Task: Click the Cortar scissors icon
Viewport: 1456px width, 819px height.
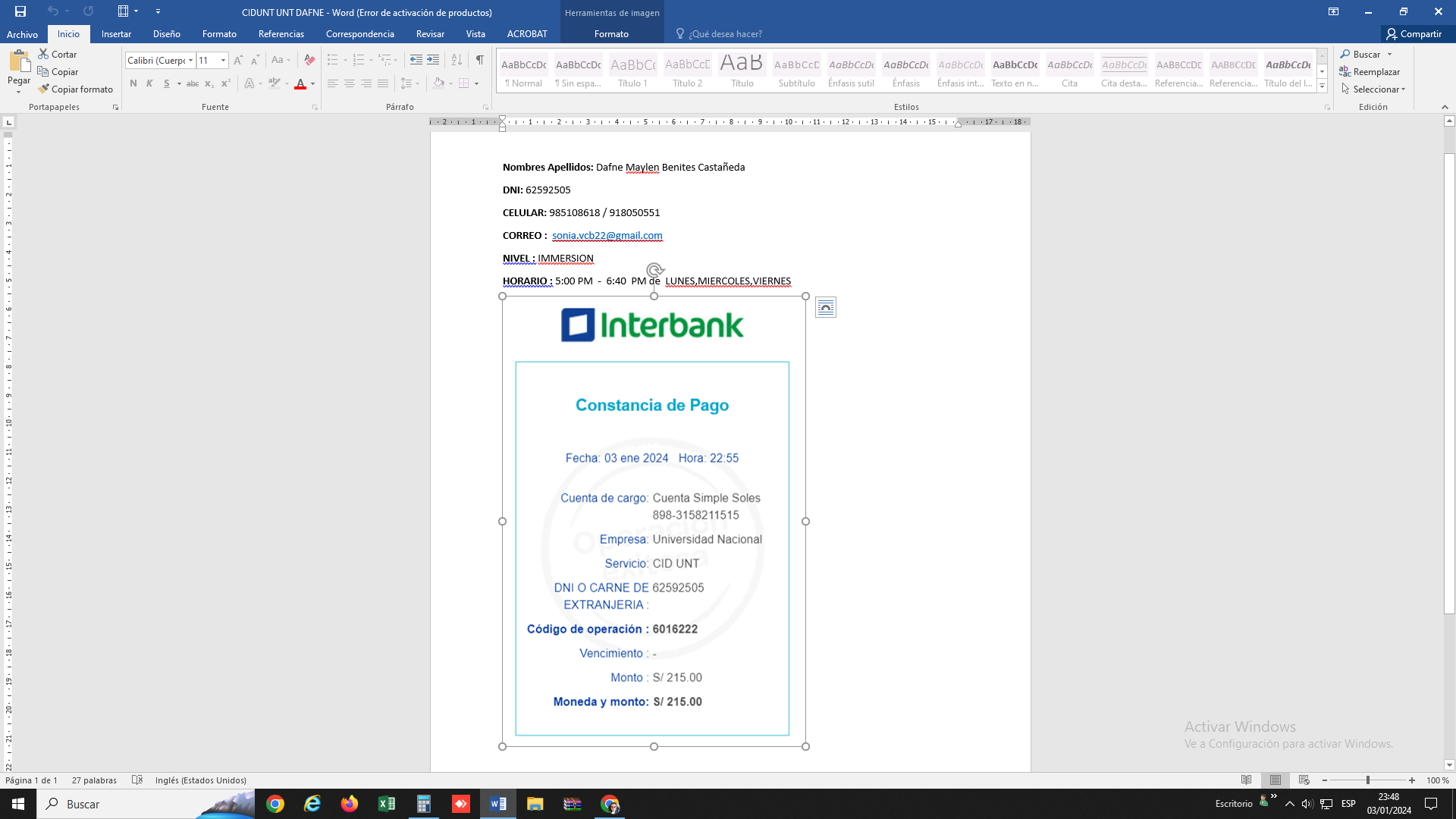Action: click(x=44, y=54)
